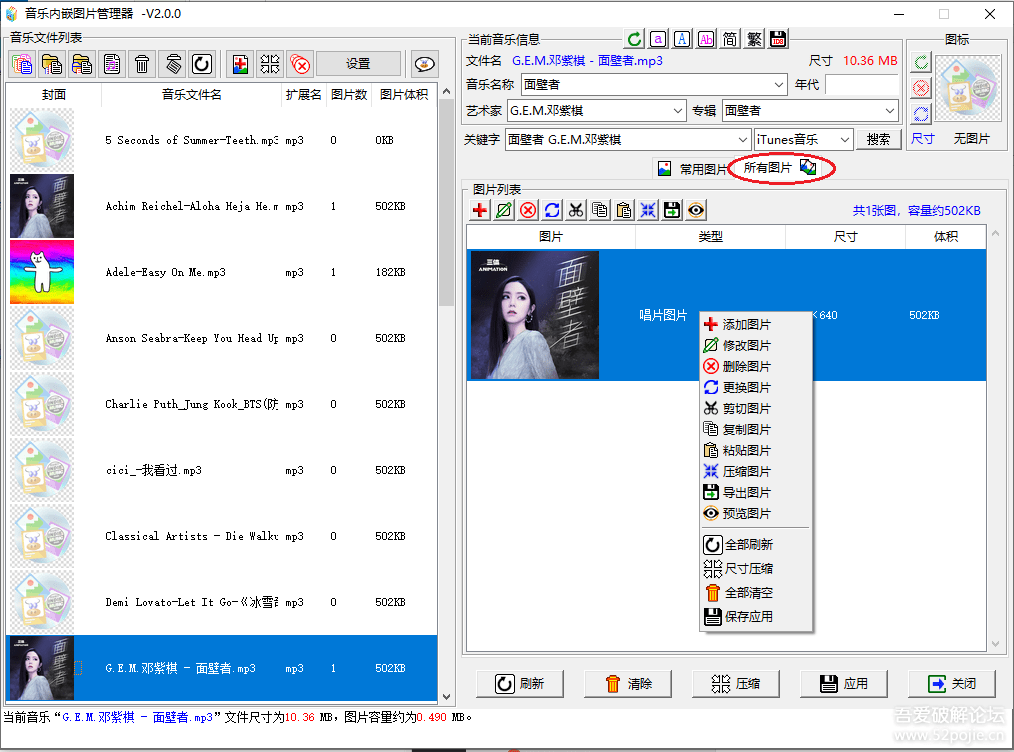Select the Adele-Easy On Me.mp3 row
1014x752 pixels.
pos(222,272)
